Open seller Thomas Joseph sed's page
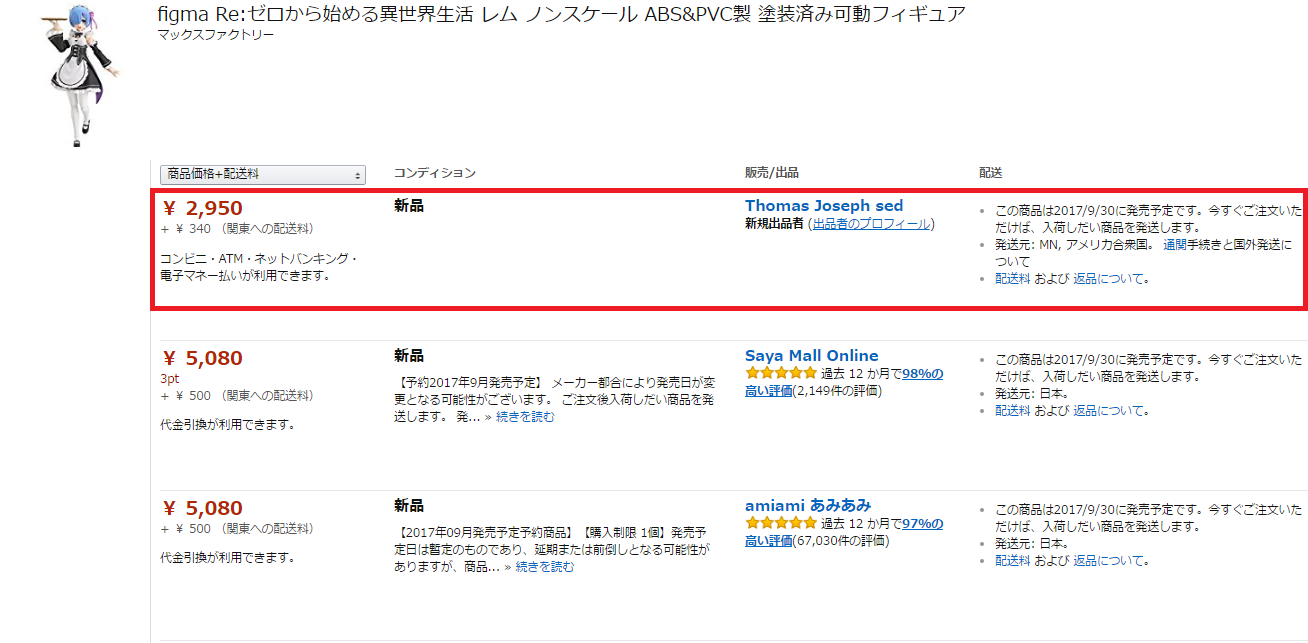 point(823,206)
